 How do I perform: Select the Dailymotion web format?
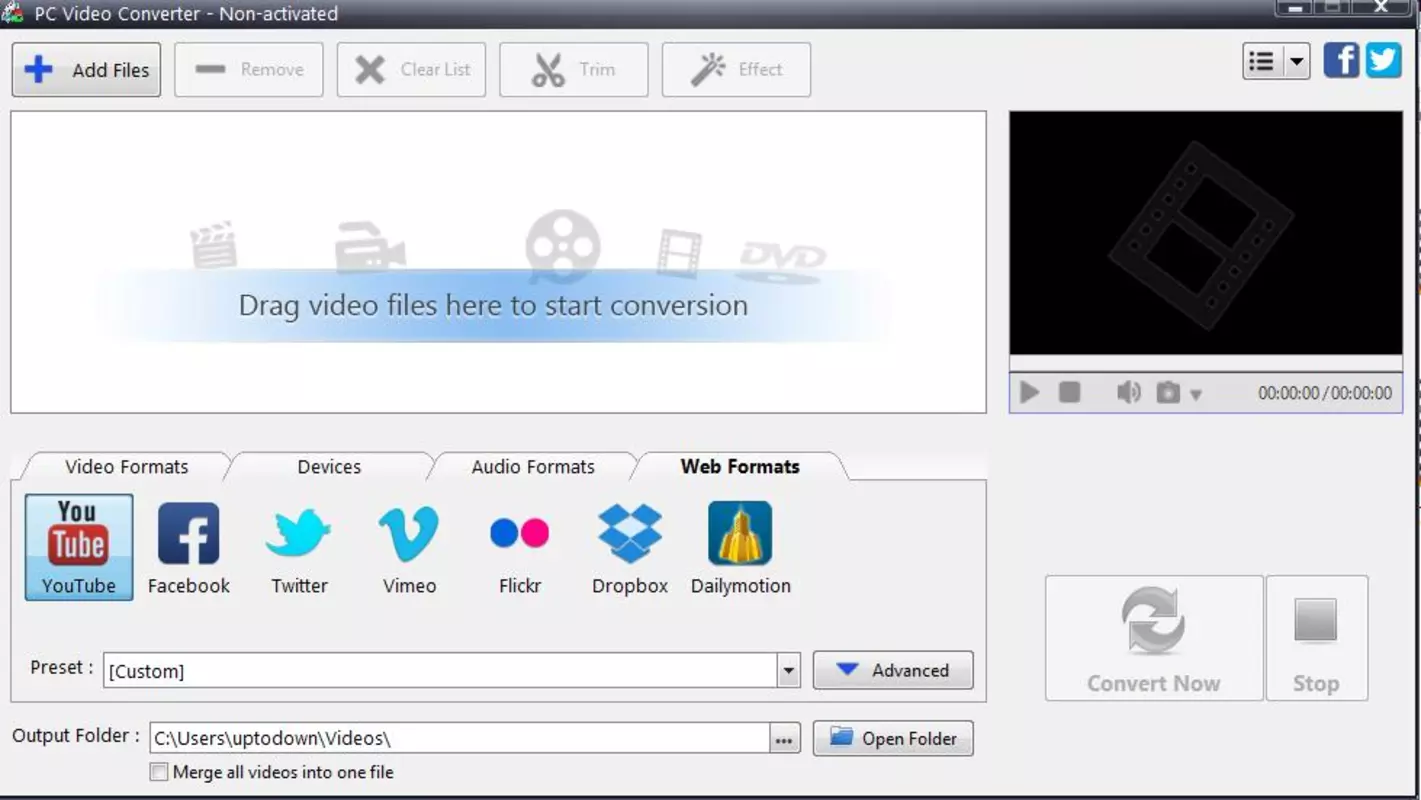tap(741, 549)
